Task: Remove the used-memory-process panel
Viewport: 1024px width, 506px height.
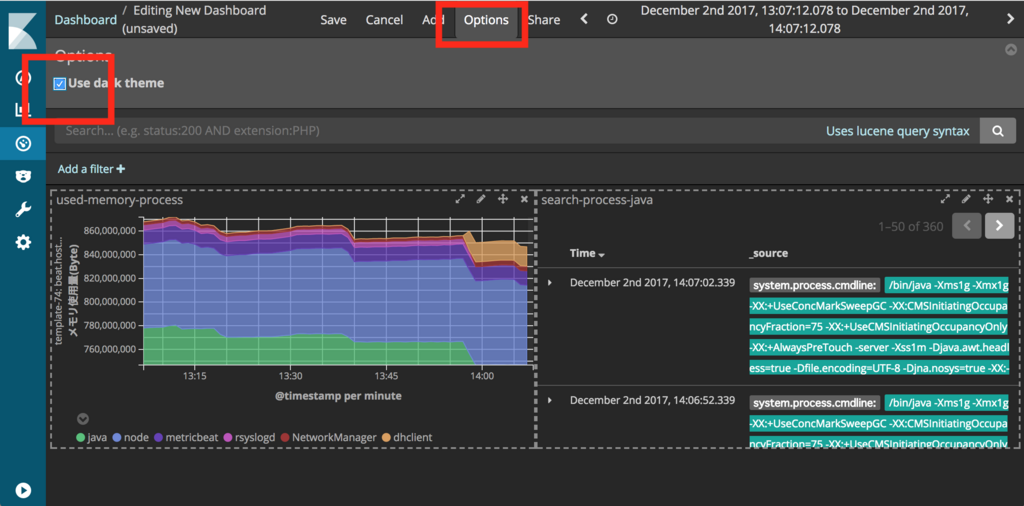Action: [x=524, y=199]
